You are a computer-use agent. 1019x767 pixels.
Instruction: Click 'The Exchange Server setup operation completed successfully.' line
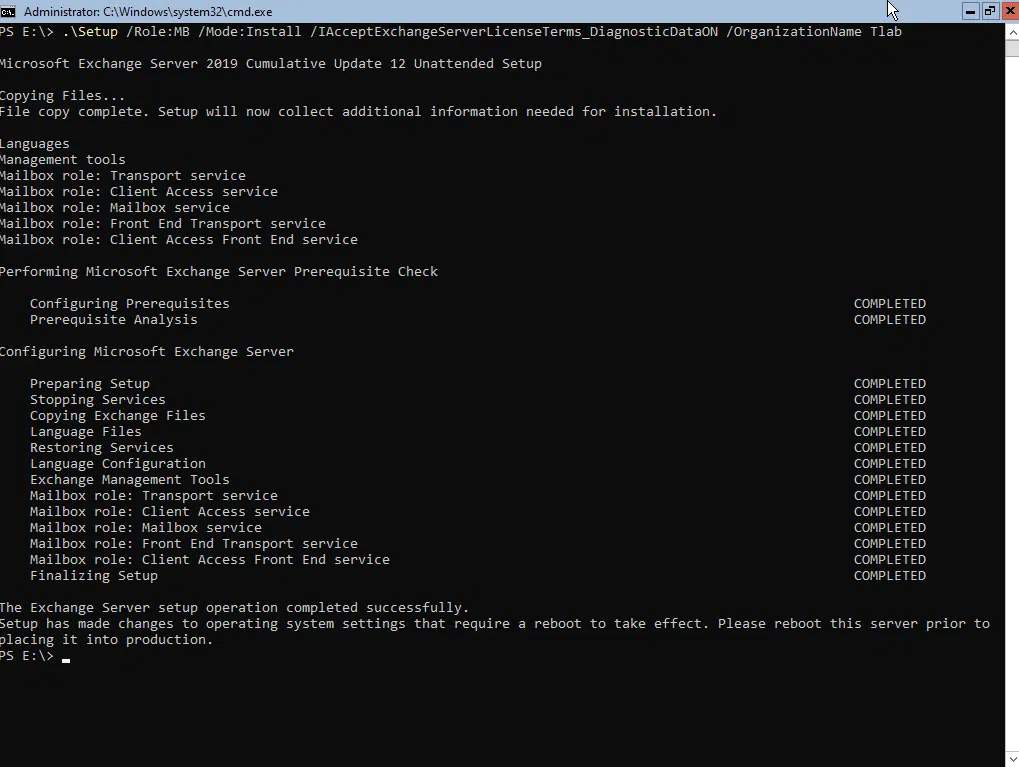[234, 608]
